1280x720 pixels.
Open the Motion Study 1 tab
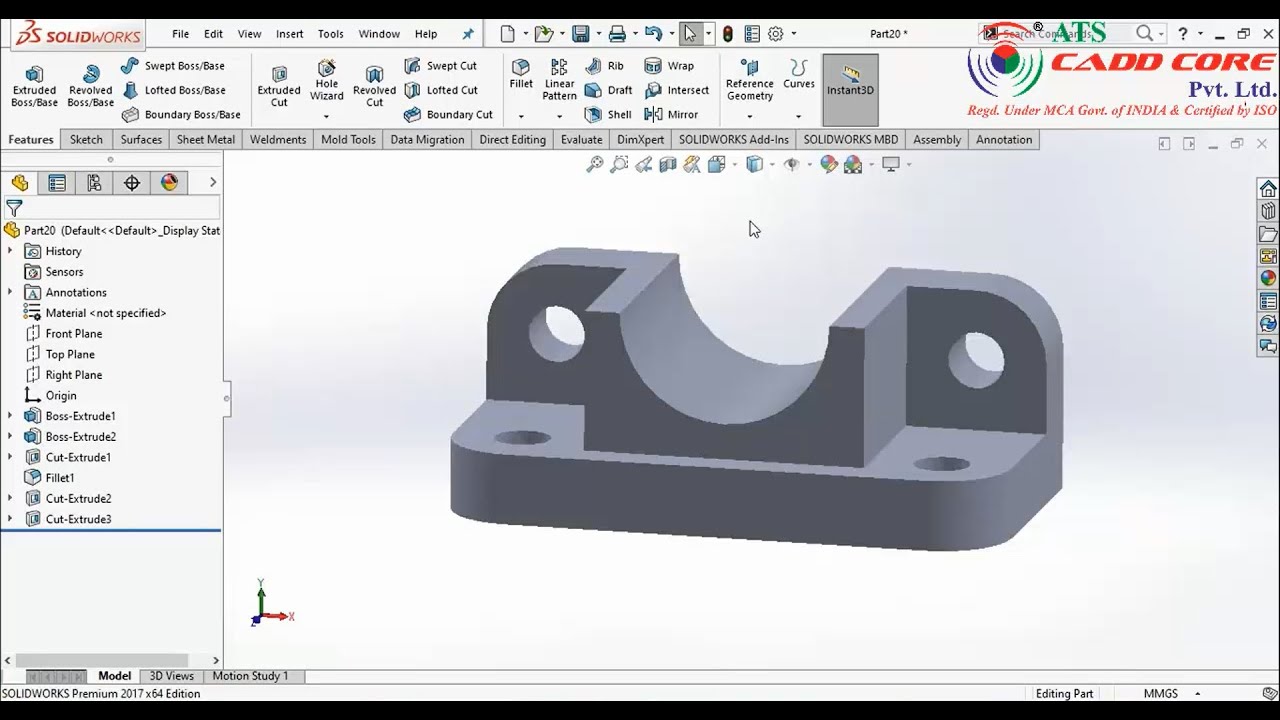coord(250,676)
